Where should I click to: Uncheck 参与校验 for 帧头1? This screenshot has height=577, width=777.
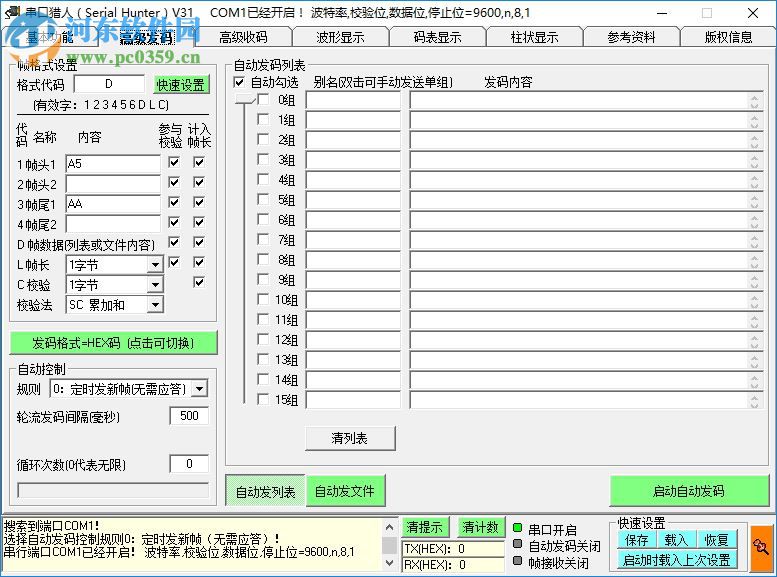[174, 162]
